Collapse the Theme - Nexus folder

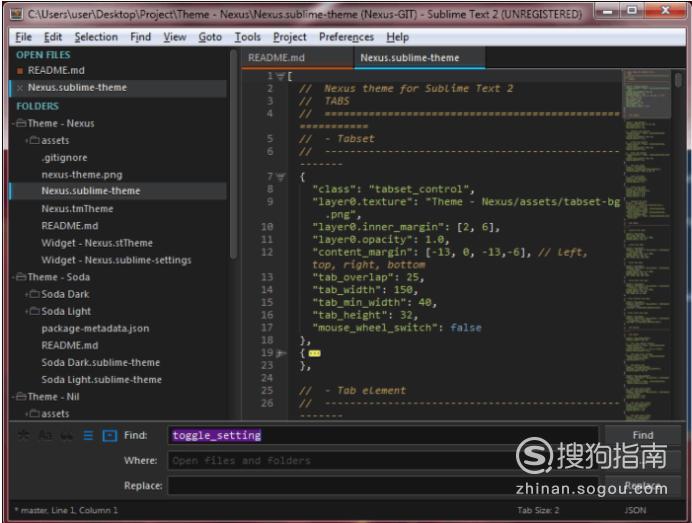(x=20, y=124)
